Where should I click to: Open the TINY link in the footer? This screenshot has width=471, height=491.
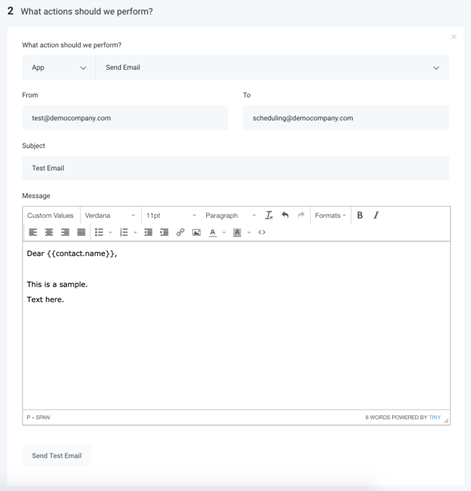pyautogui.click(x=435, y=417)
